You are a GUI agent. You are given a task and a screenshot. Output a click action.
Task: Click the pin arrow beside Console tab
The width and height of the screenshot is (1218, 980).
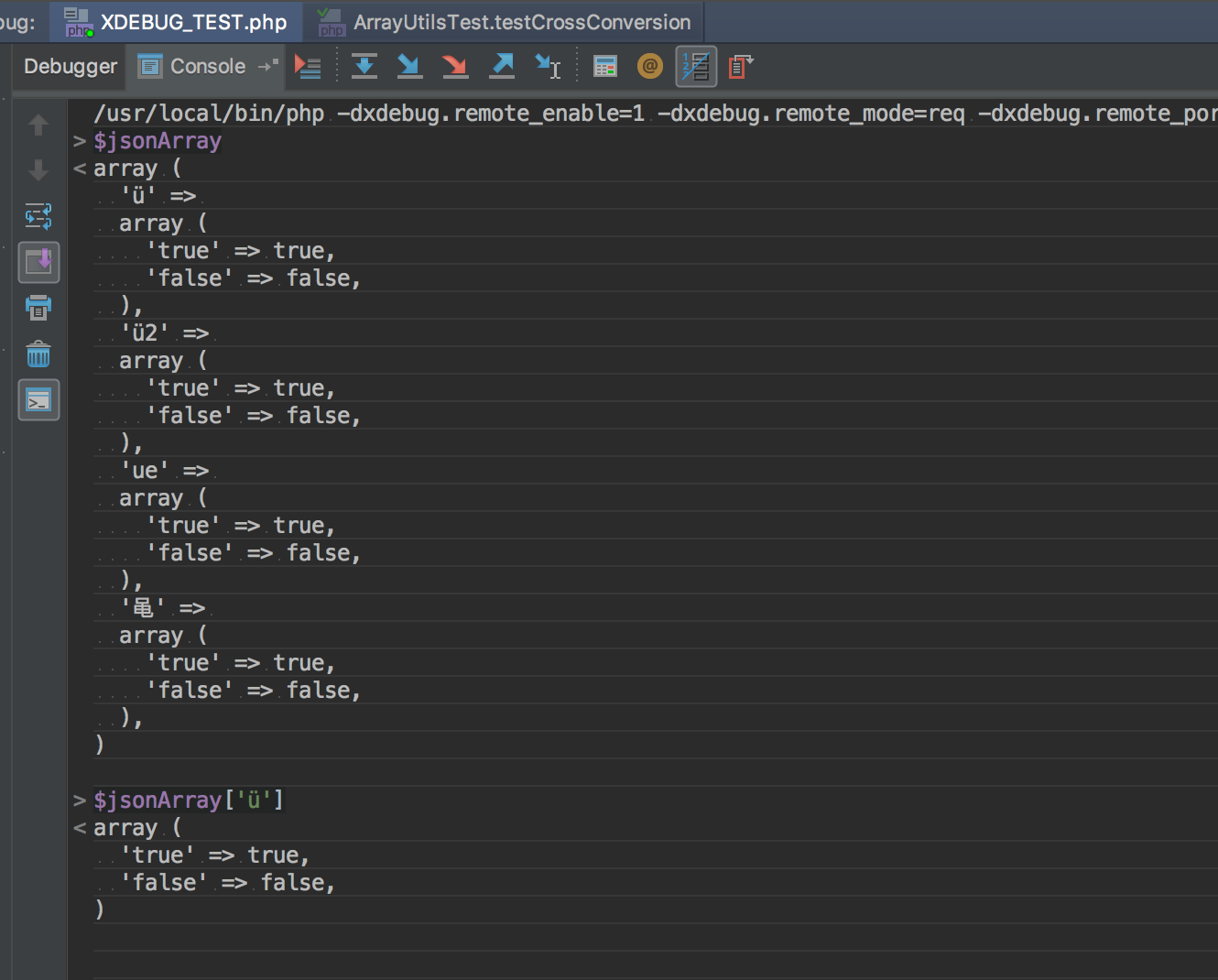click(x=267, y=66)
